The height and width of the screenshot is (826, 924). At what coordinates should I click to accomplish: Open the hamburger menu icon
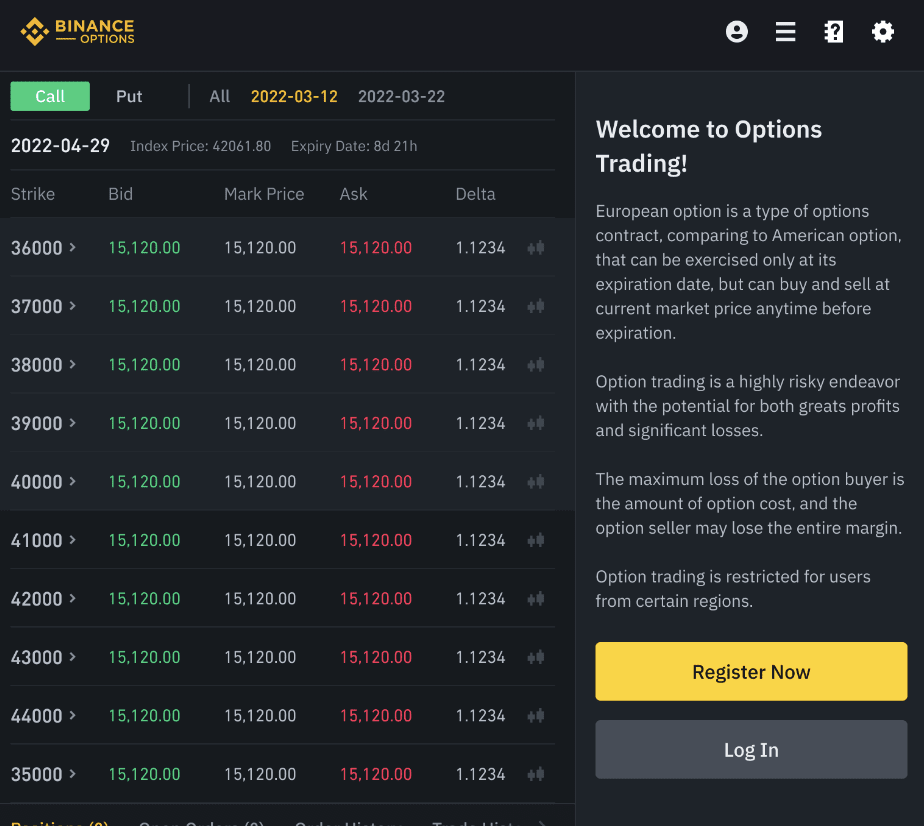pos(785,32)
